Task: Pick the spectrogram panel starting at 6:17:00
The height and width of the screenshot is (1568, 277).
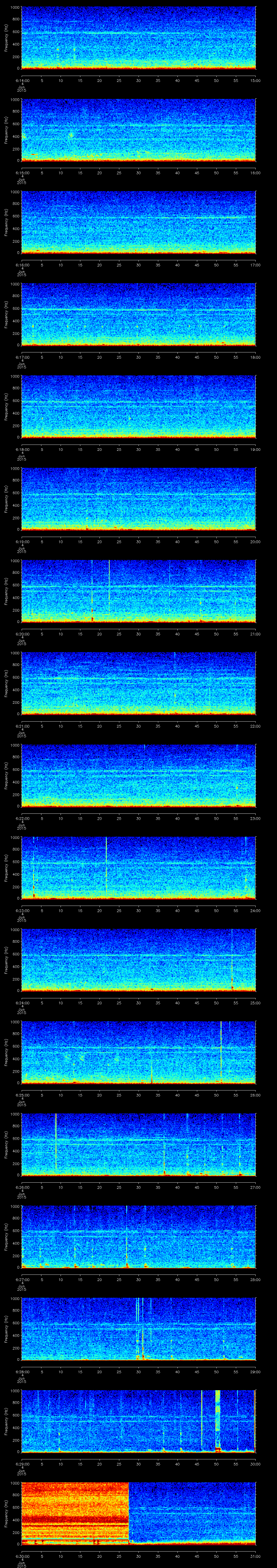Action: tap(138, 315)
